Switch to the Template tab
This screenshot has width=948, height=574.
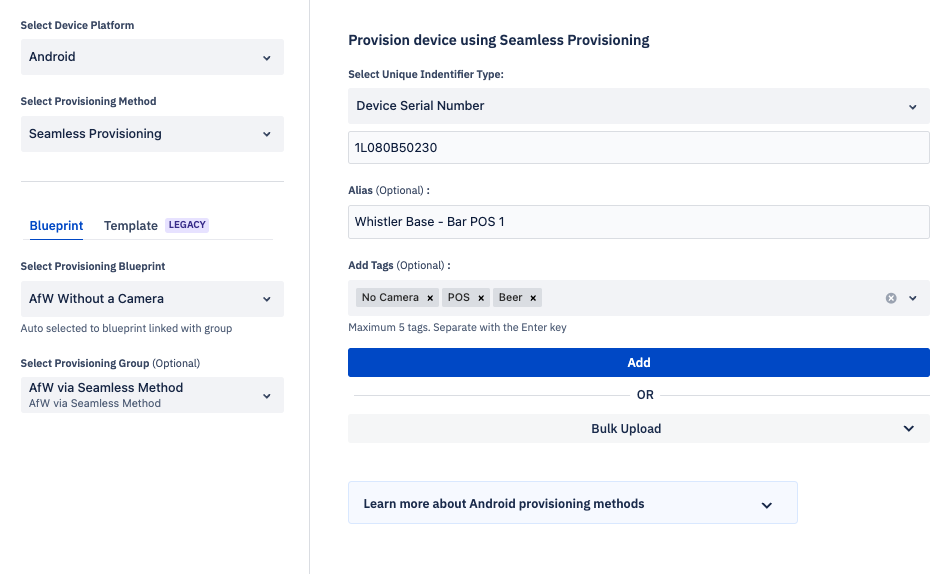pos(131,226)
